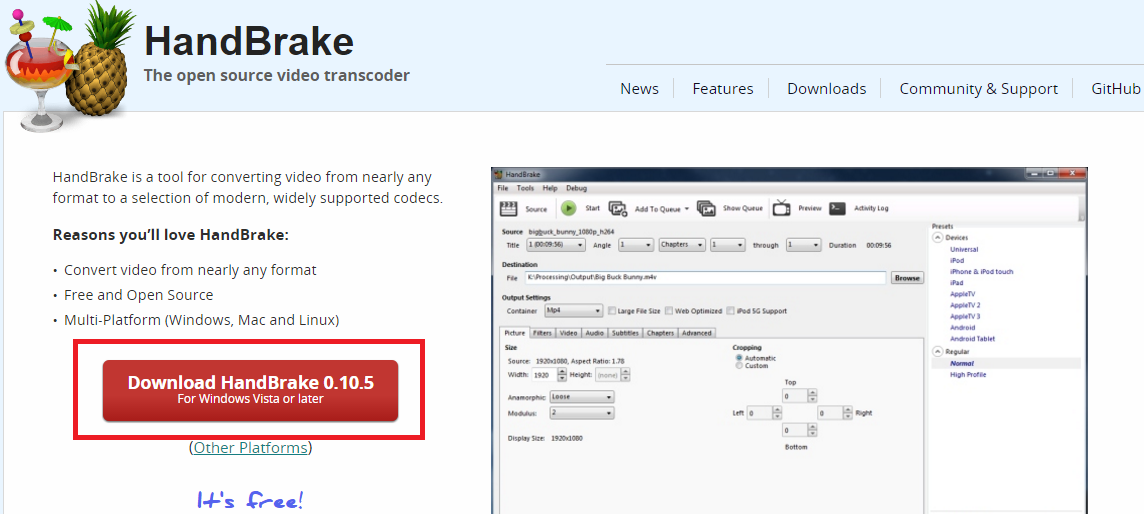Image resolution: width=1144 pixels, height=514 pixels.
Task: Click the Bottom cropping stepper
Action: (813, 430)
